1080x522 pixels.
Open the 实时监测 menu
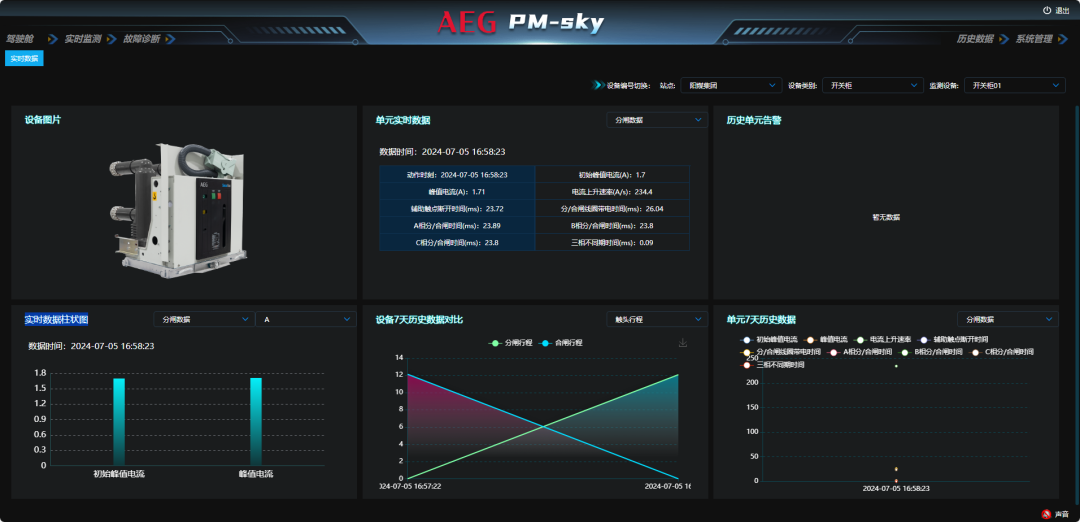[83, 39]
